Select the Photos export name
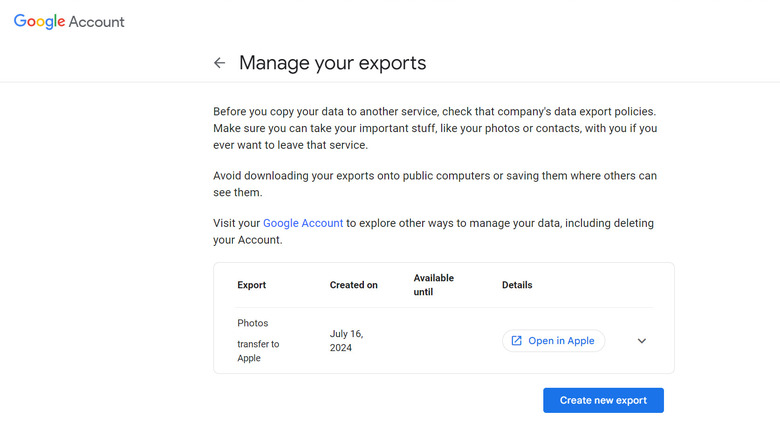 click(x=253, y=323)
